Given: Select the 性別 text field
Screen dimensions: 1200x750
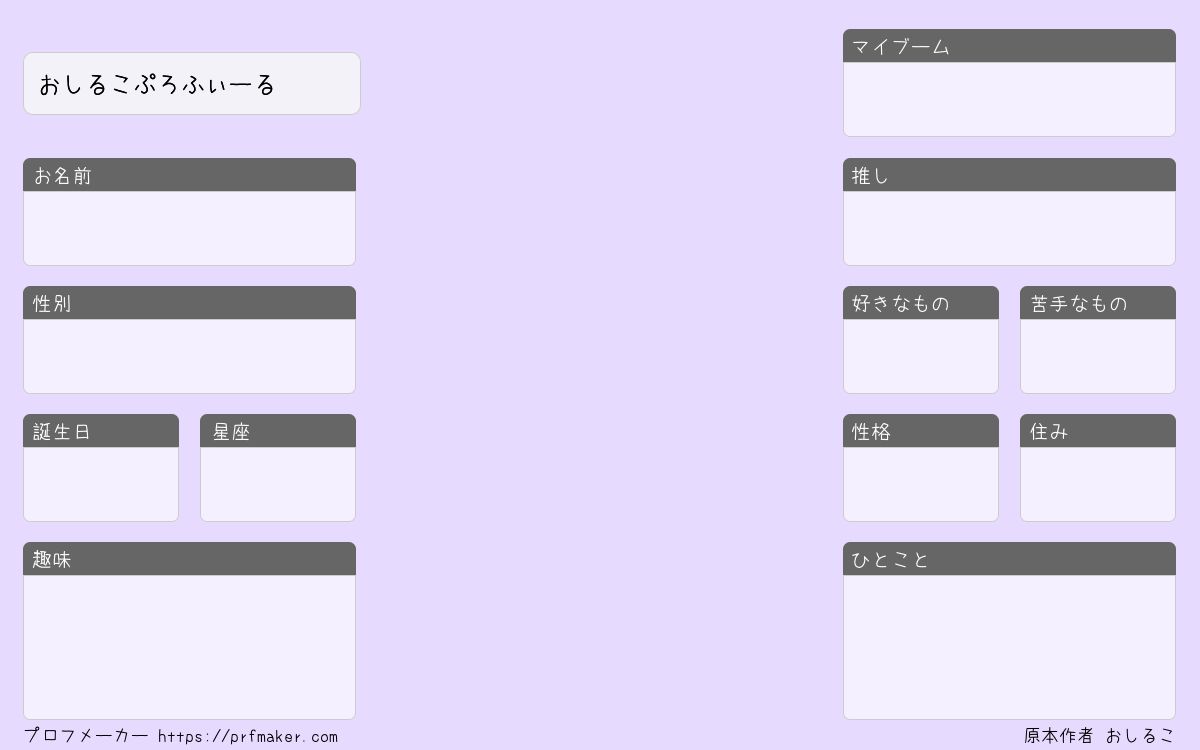Looking at the screenshot, I should [x=189, y=356].
